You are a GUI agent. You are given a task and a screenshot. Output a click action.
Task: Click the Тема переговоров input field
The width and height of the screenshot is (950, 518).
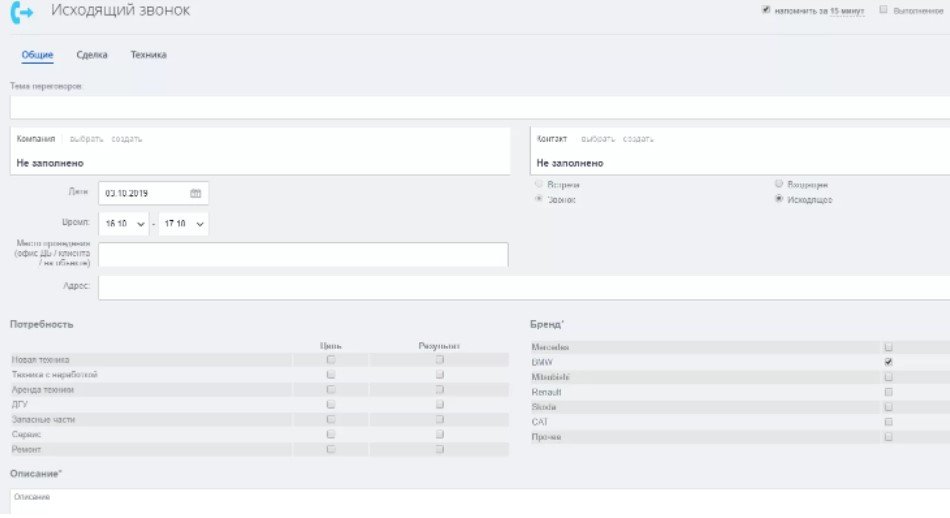tap(480, 108)
